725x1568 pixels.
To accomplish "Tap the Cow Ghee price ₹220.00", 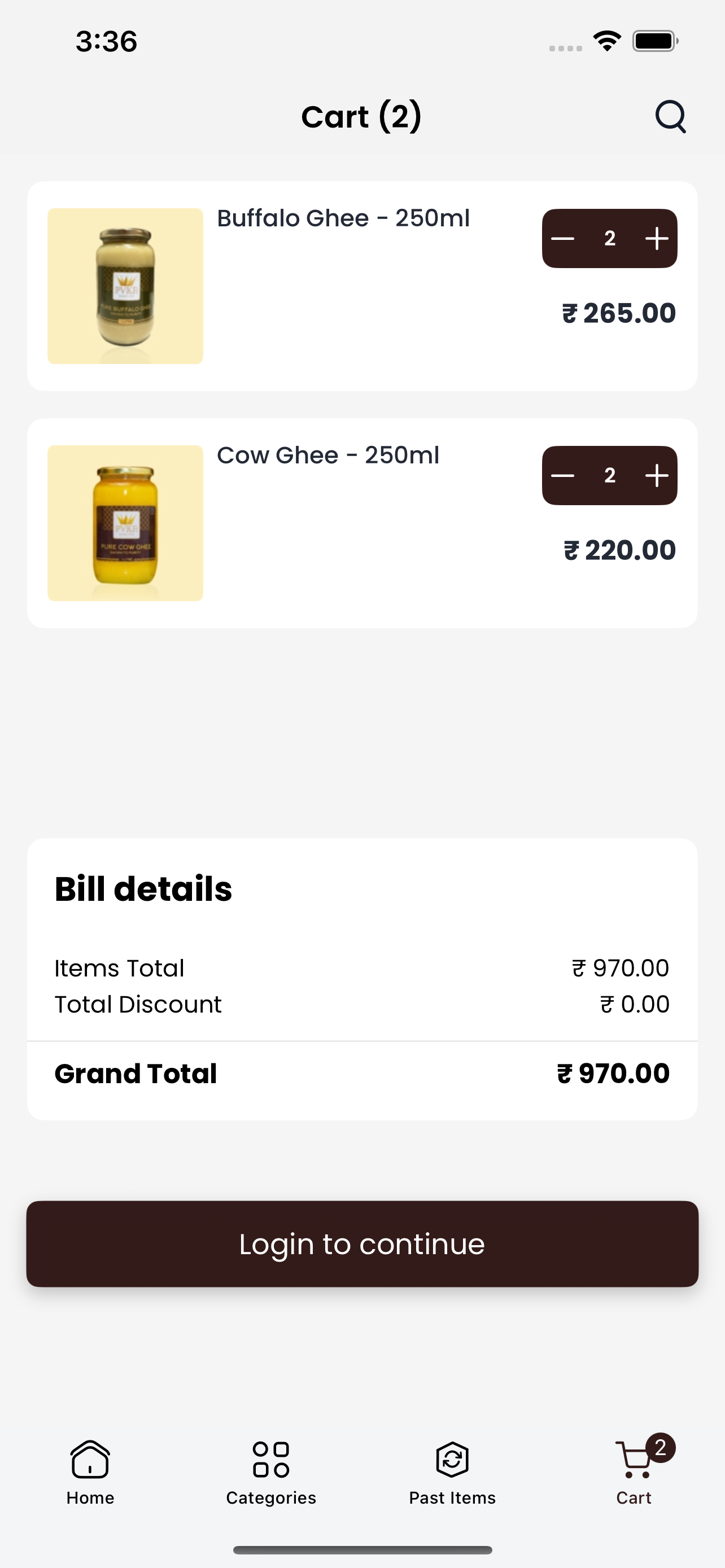I will pos(619,550).
